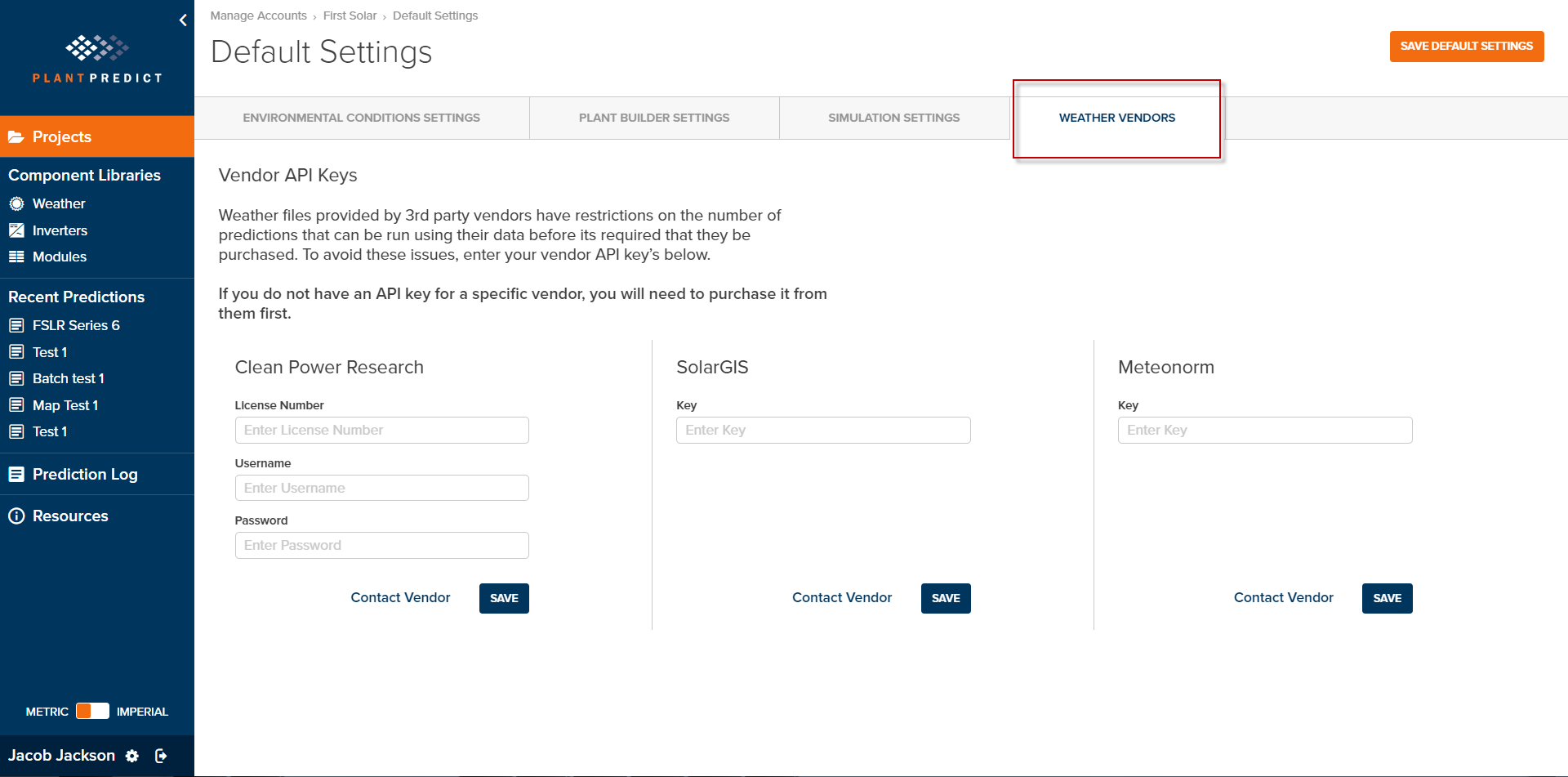1568x777 pixels.
Task: Open recent prediction Batch test 1
Action: tap(69, 378)
